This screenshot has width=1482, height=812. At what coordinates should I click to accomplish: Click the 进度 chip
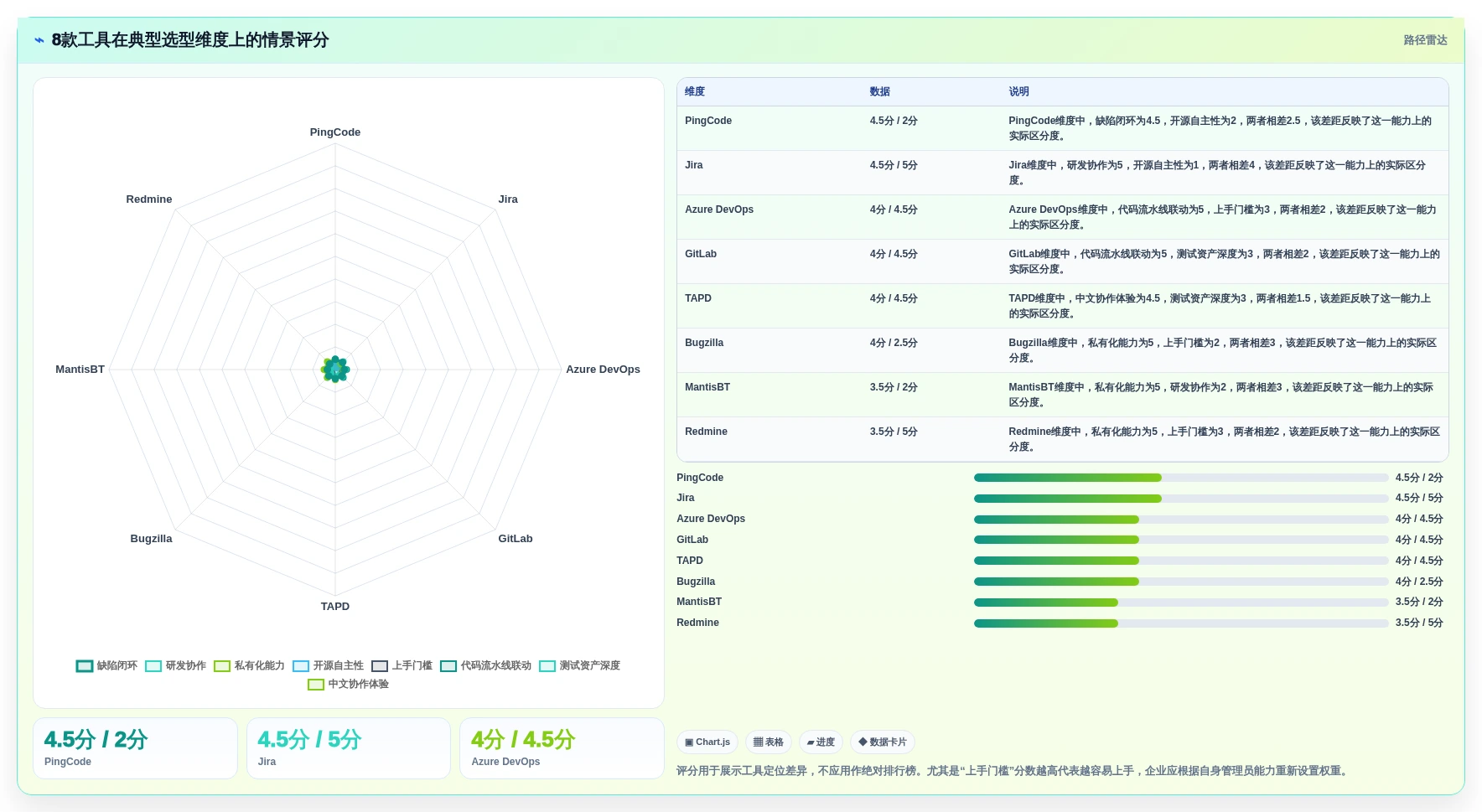[821, 742]
